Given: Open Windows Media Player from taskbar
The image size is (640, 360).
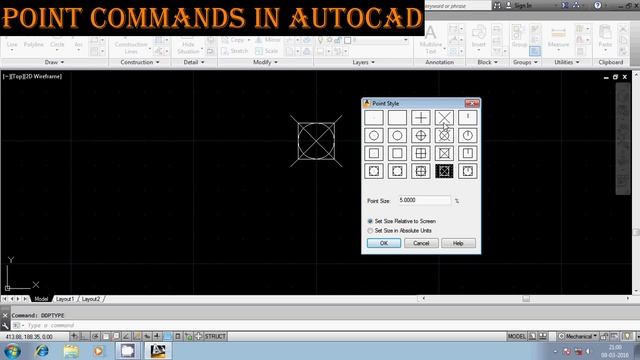Looking at the screenshot, I should (x=98, y=351).
